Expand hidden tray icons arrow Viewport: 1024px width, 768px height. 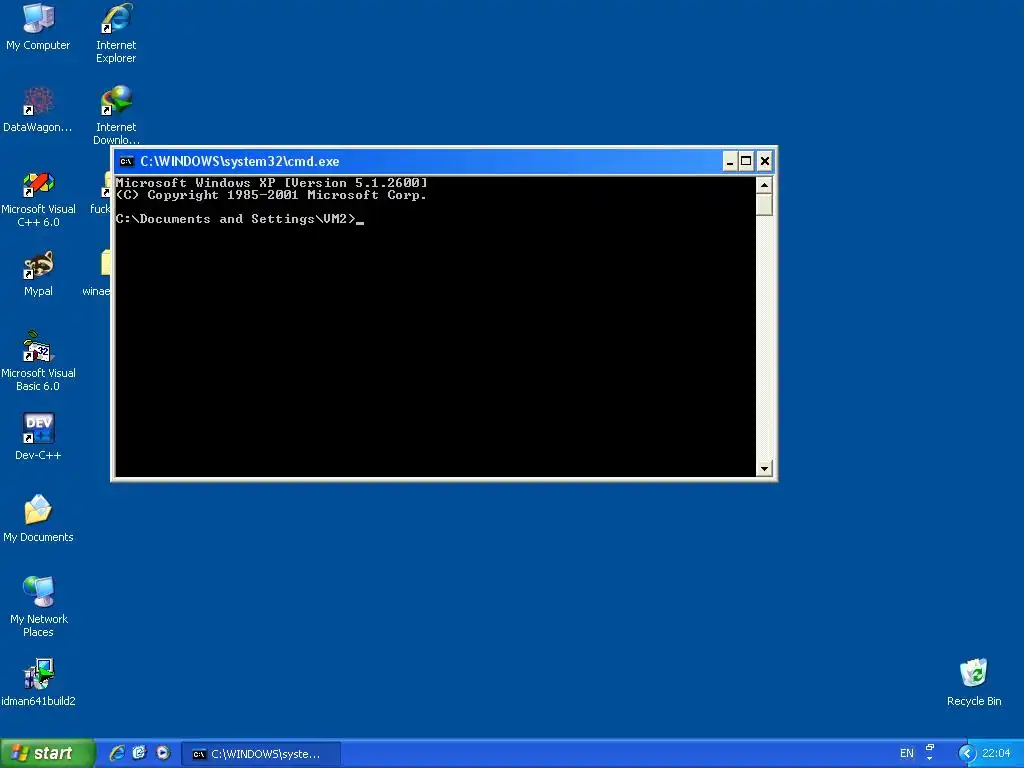(967, 754)
